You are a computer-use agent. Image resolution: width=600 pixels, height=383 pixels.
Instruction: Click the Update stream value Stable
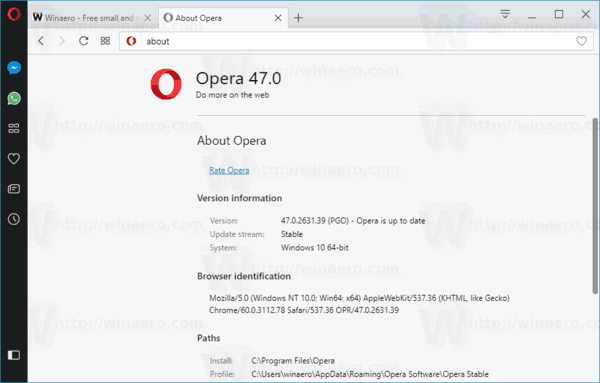click(292, 234)
